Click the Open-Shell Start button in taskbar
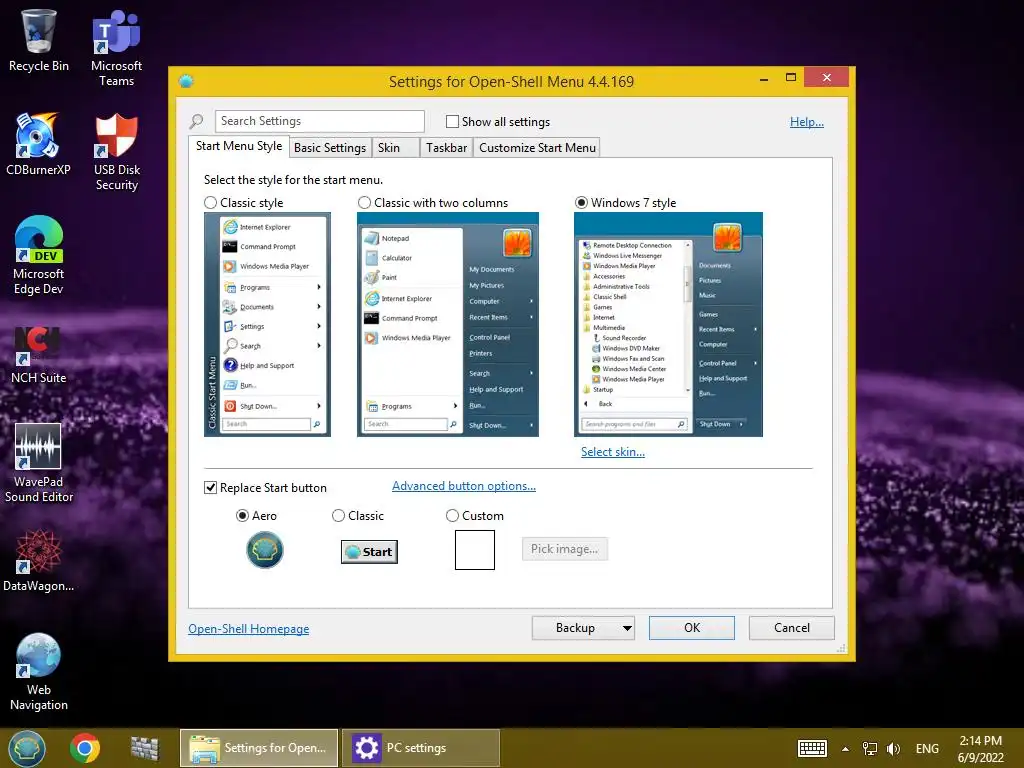The height and width of the screenshot is (768, 1024). click(27, 748)
